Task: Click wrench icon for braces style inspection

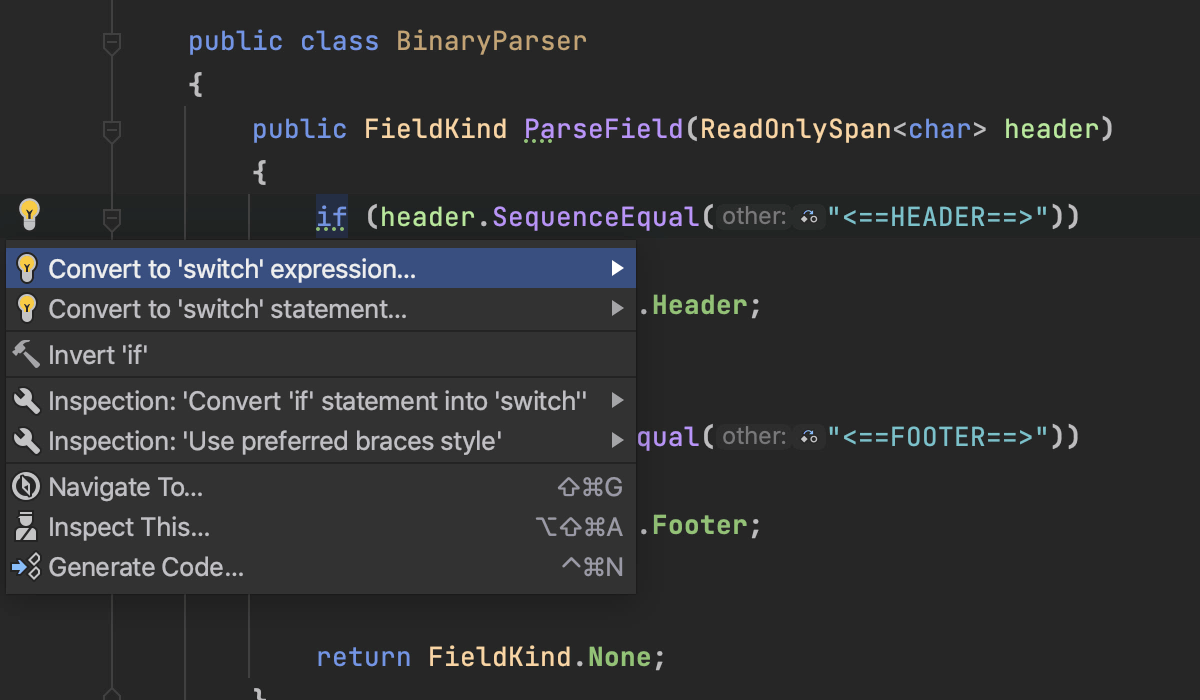Action: click(27, 441)
